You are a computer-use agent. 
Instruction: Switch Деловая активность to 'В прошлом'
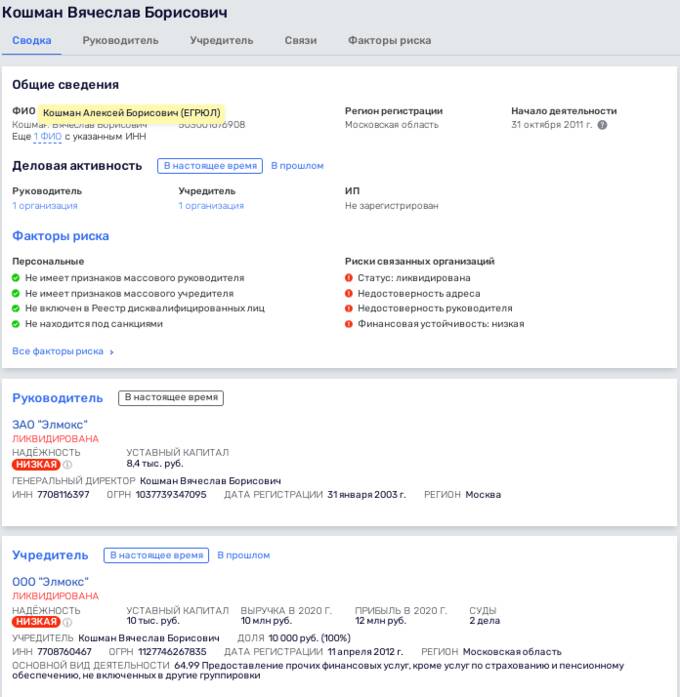pyautogui.click(x=297, y=166)
